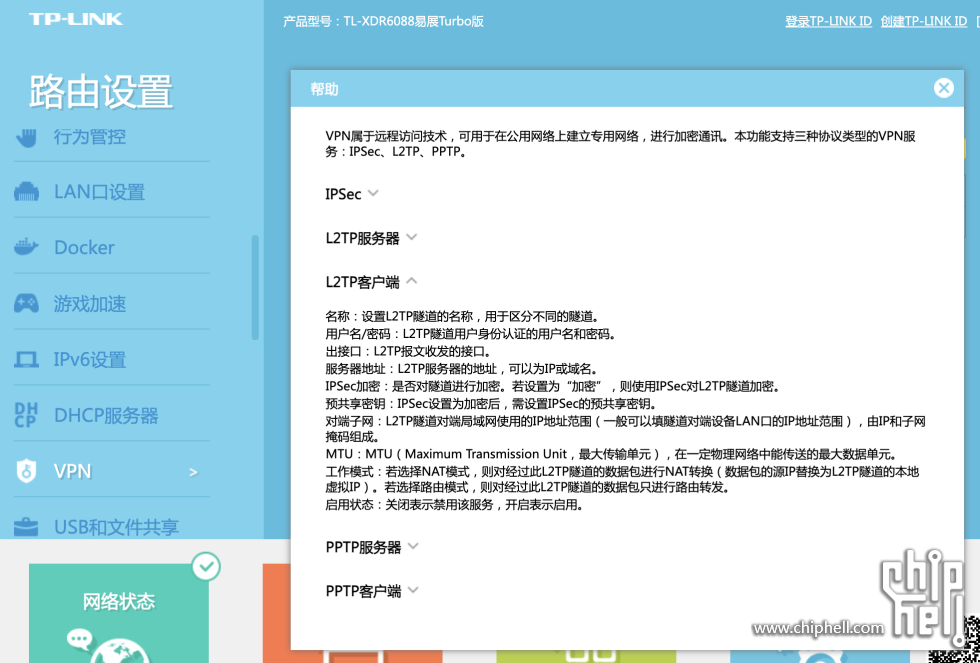Click the green checkmark on 网络状态 tile
Viewport: 980px width, 663px height.
[206, 566]
